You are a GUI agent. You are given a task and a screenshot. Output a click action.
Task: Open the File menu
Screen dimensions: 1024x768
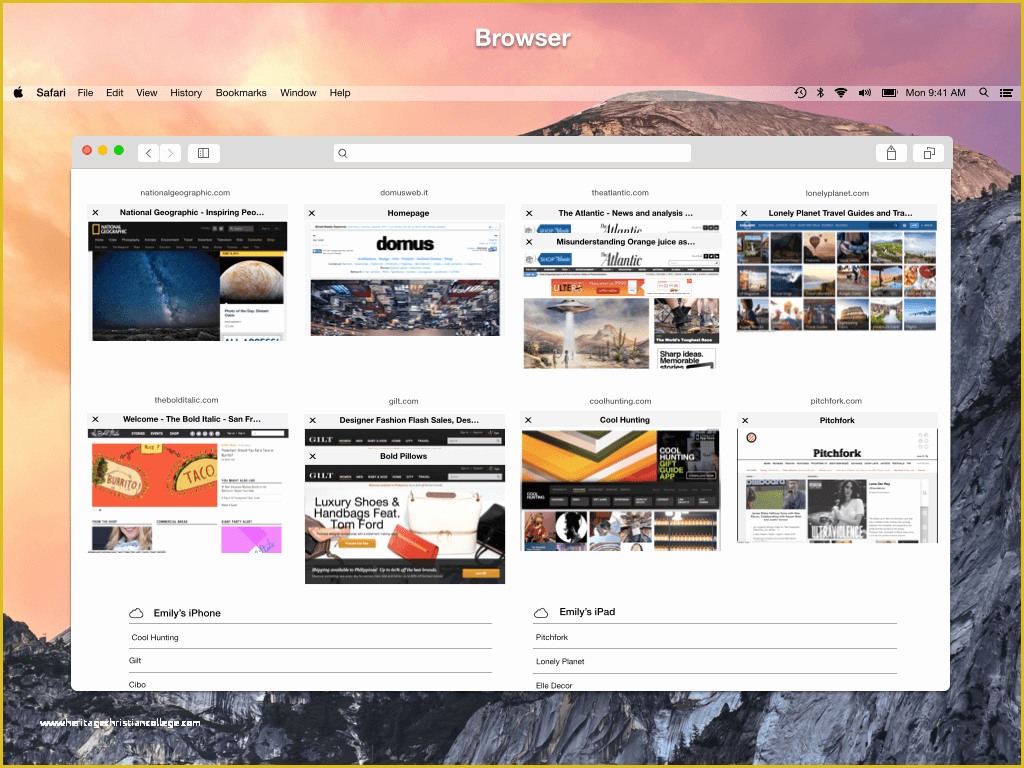click(86, 93)
